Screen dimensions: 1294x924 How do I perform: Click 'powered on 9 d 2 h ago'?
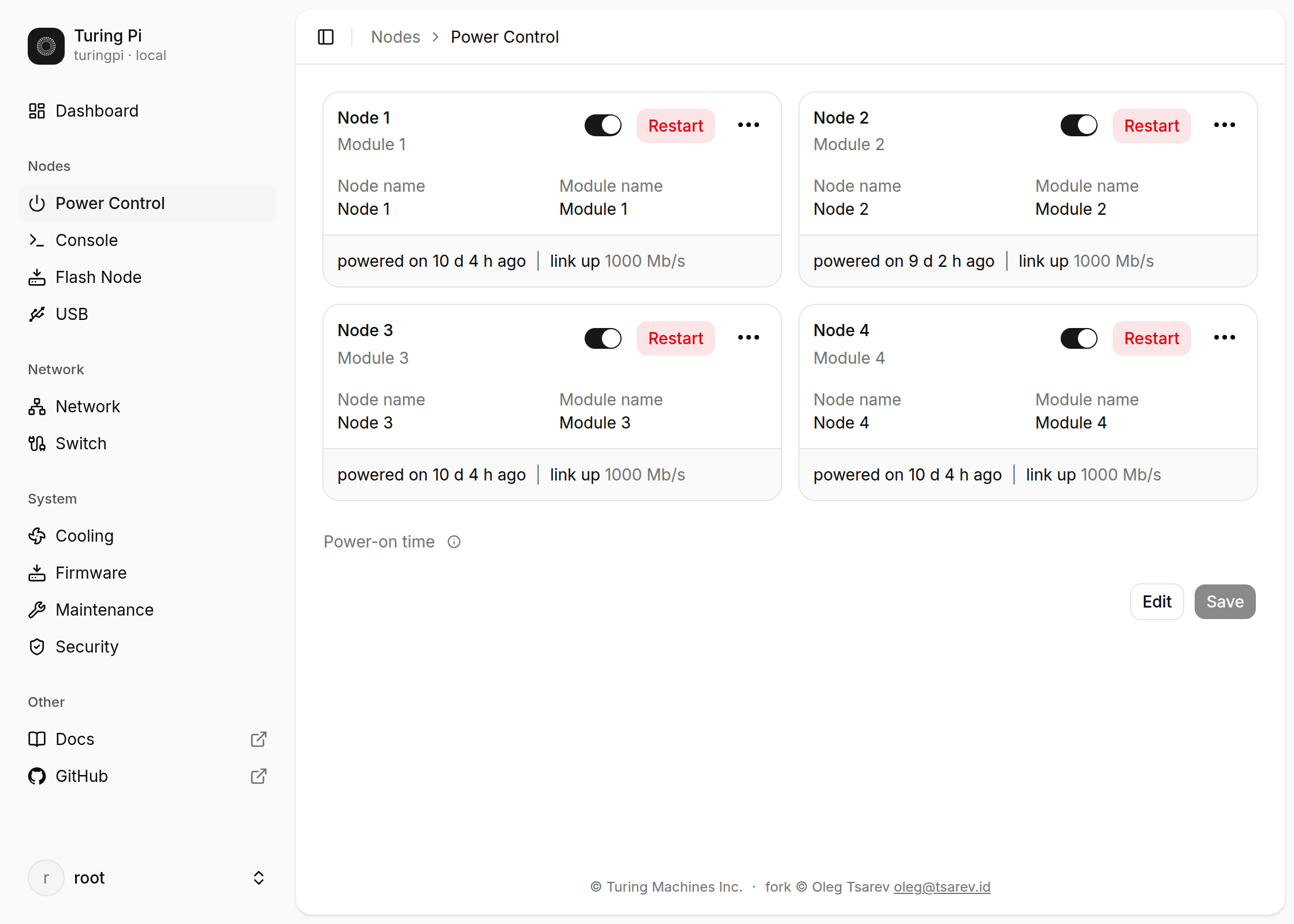pos(904,261)
